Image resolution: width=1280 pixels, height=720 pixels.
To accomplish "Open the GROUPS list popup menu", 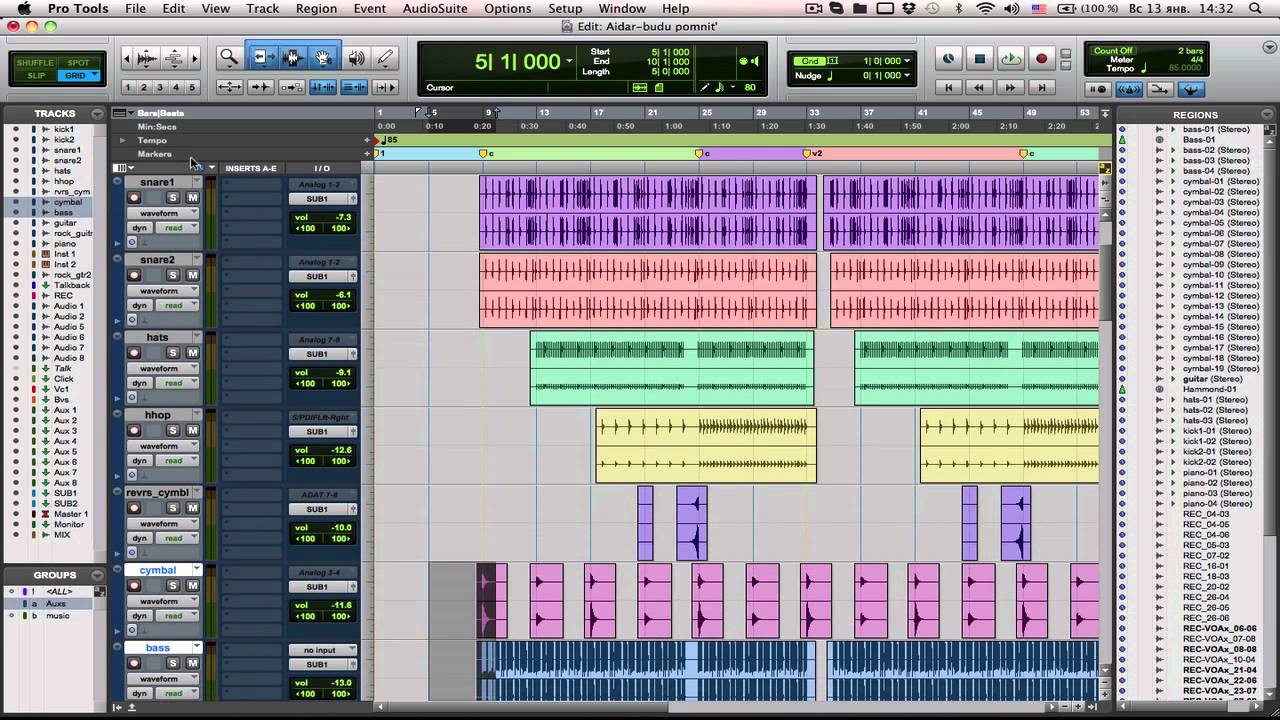I will click(97, 575).
